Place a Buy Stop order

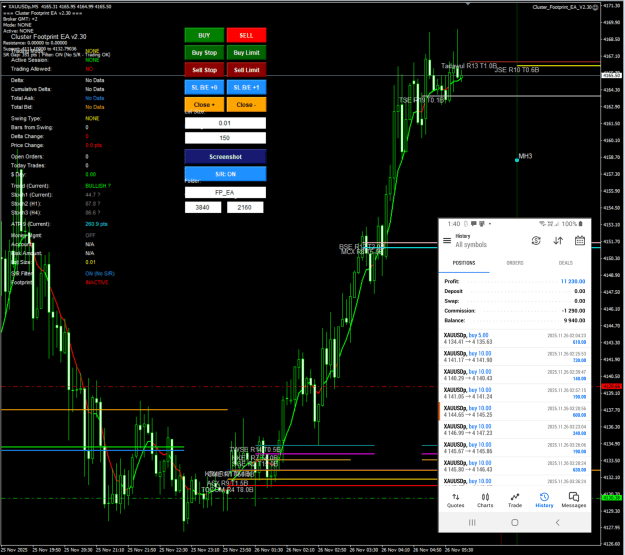204,53
